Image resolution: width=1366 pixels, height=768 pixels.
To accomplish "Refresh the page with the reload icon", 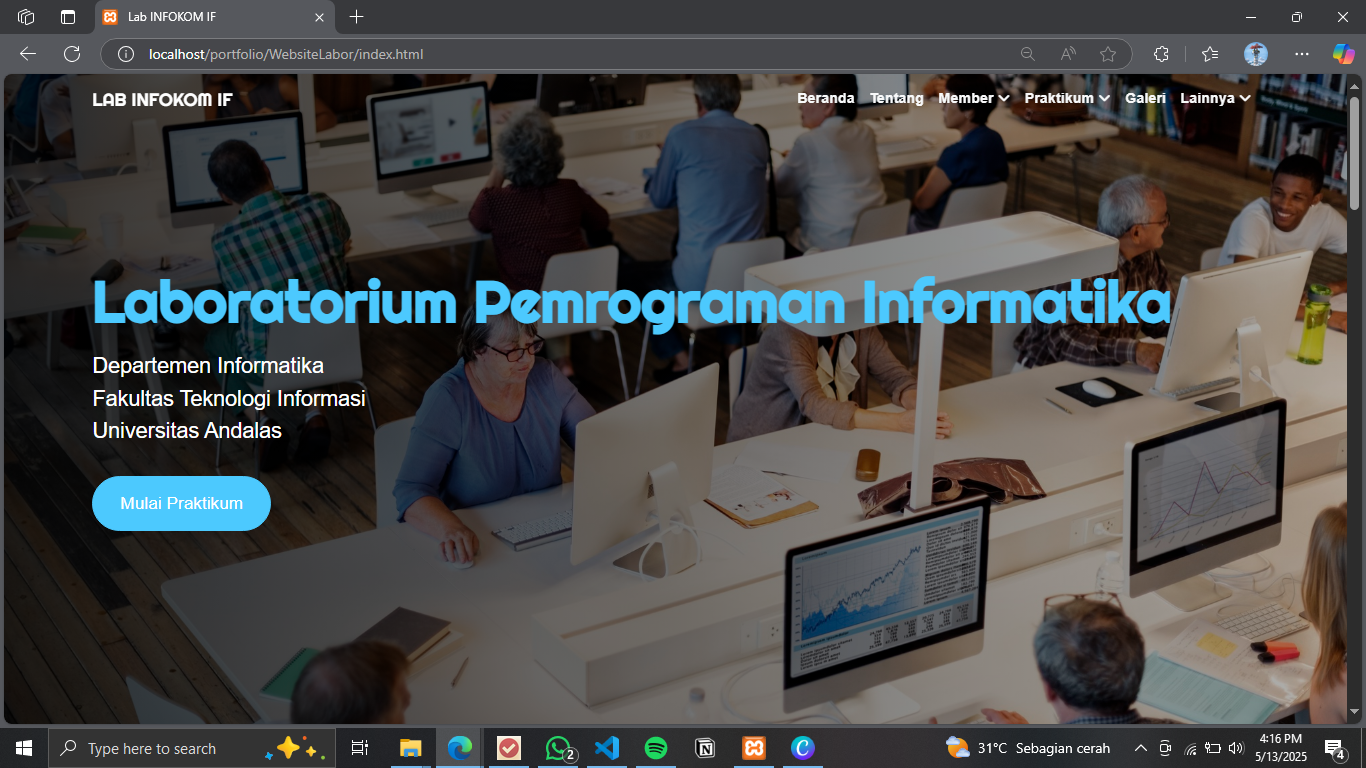I will tap(72, 54).
